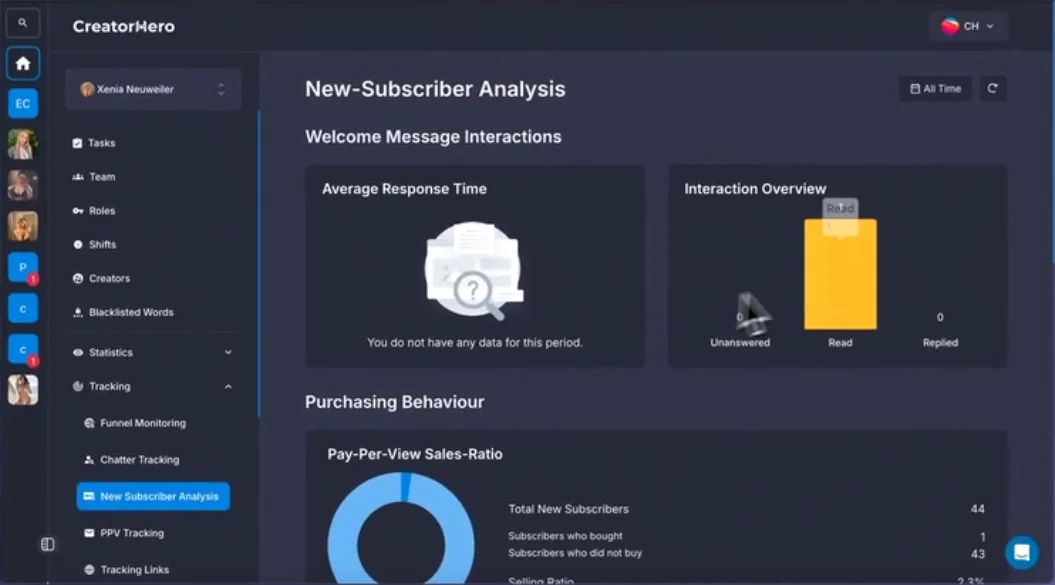This screenshot has width=1055, height=585.
Task: Select New Subscriber Analysis item
Action: point(153,496)
